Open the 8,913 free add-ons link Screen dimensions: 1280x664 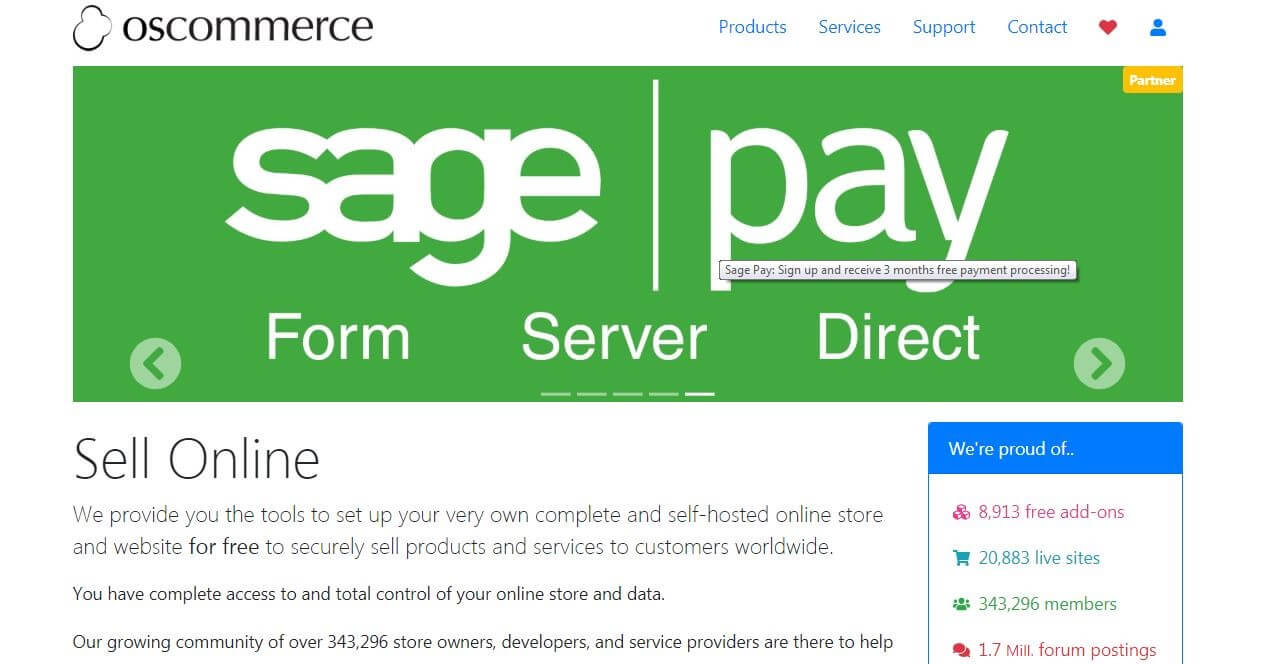coord(1051,512)
